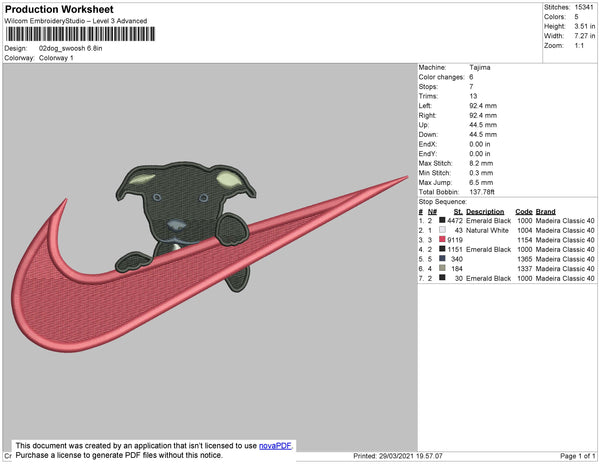Click the beige swatch beside 184
This screenshot has width=600, height=464.
[442, 268]
